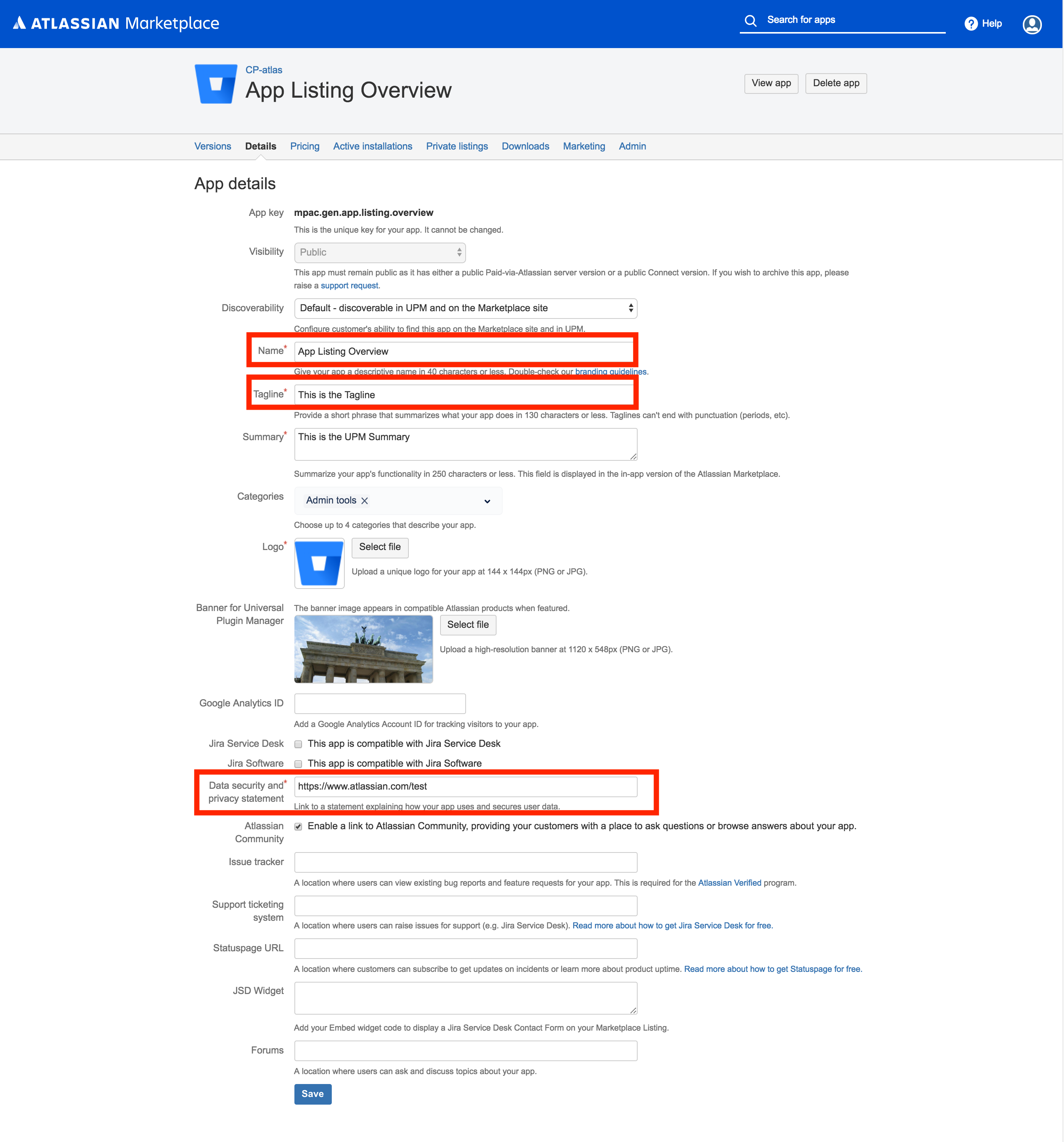Enable Jira Service Desk compatibility
1064x1142 pixels.
tap(298, 744)
